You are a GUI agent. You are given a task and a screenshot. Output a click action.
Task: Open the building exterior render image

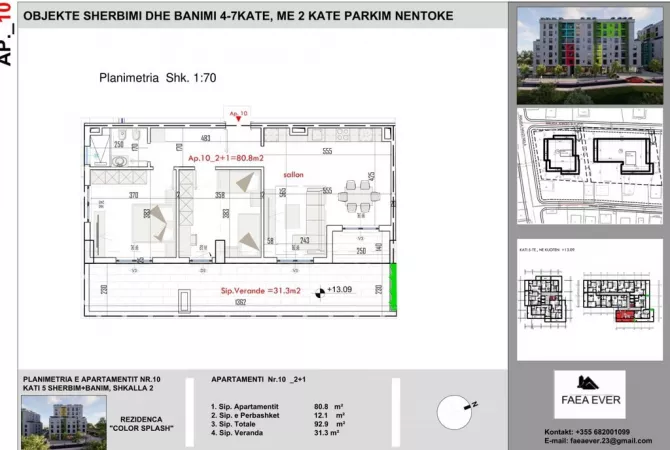(588, 54)
